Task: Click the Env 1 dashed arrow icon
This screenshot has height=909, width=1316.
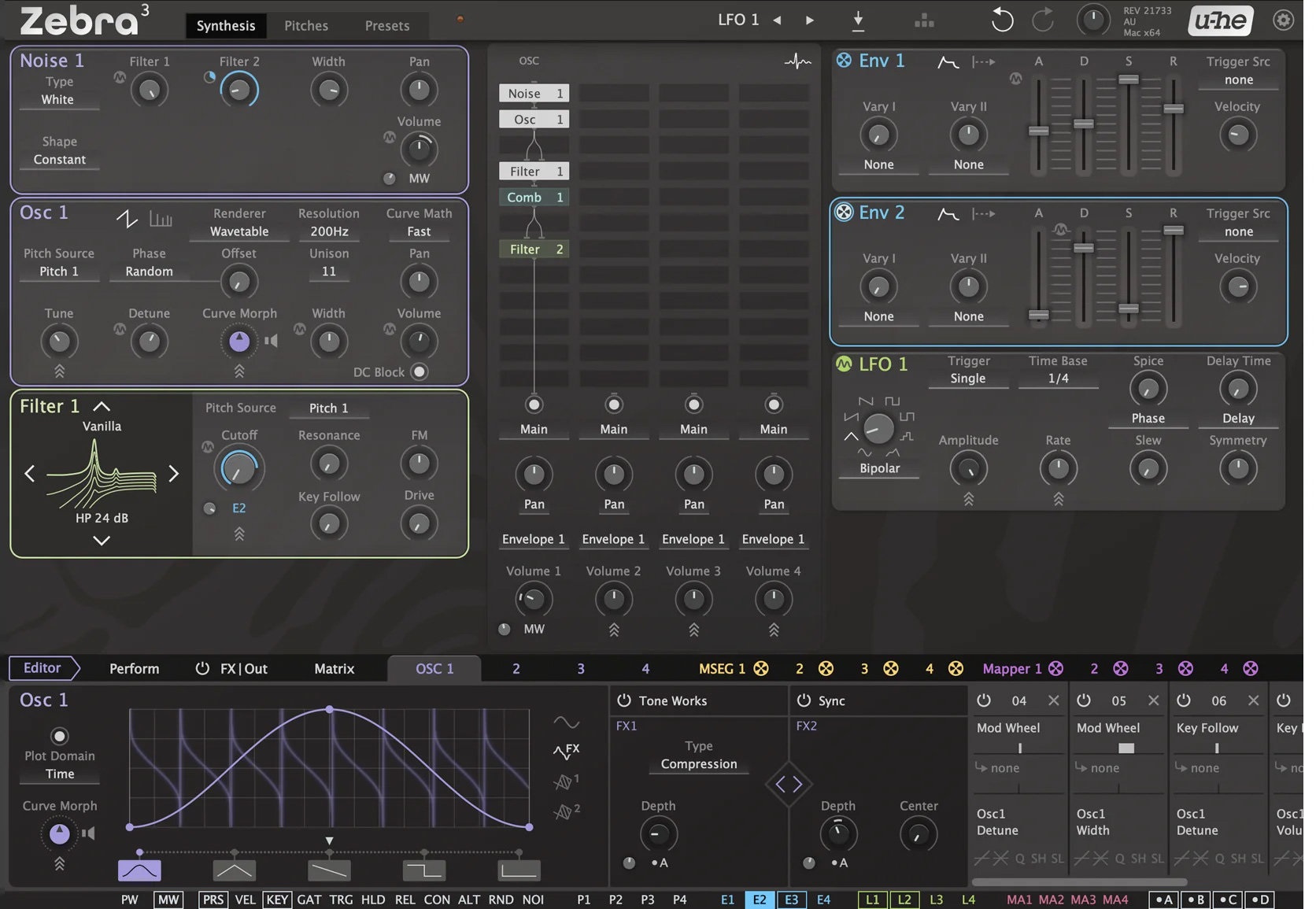Action: coord(984,61)
